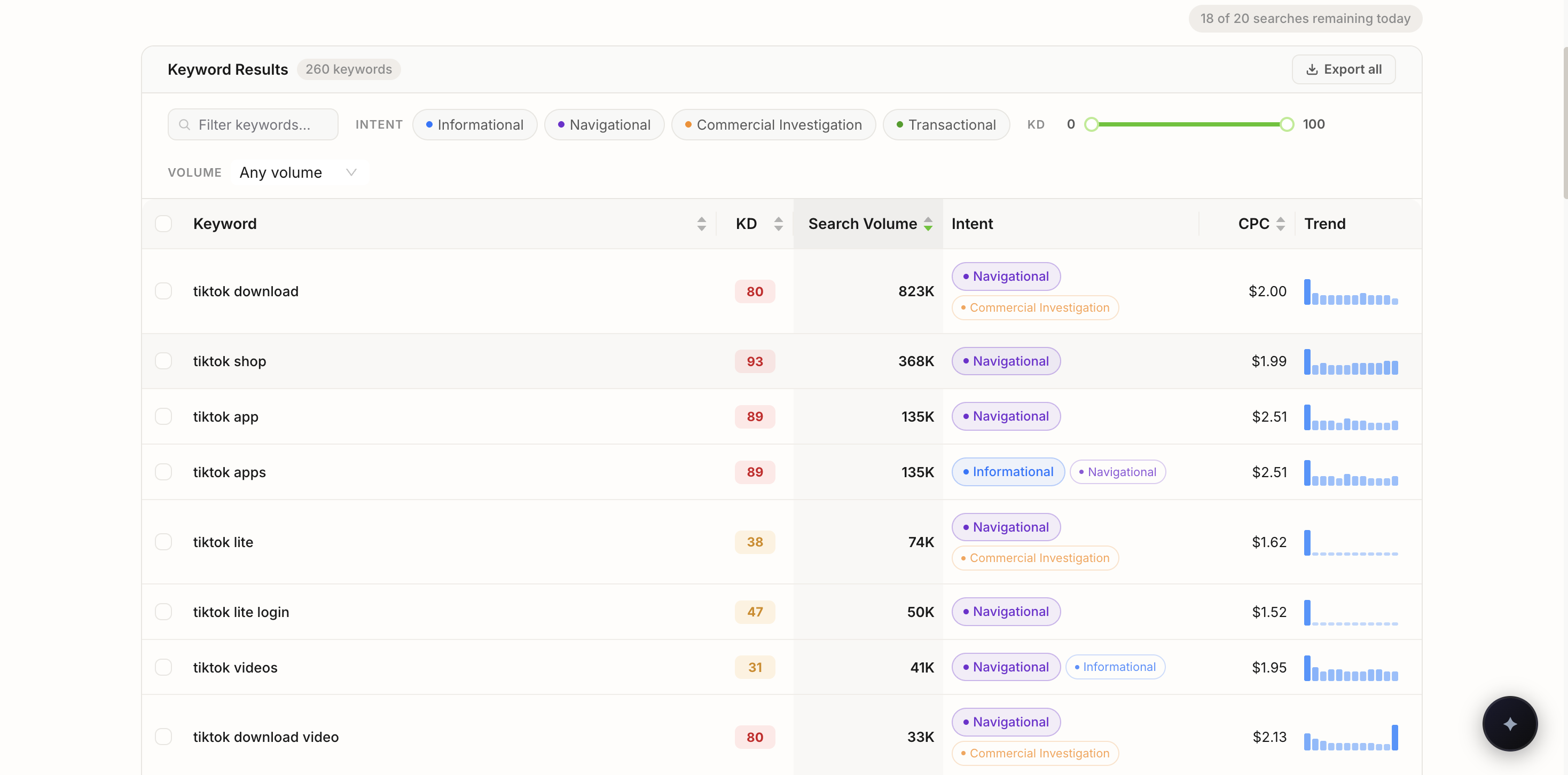Sort the CPC column via its sort icon

point(1281,223)
